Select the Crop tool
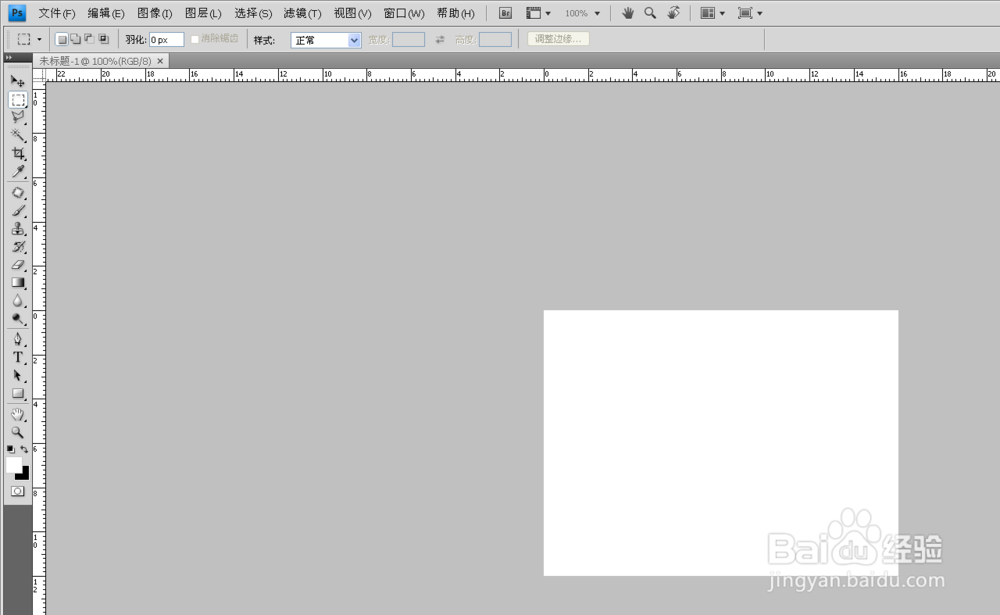The height and width of the screenshot is (615, 1000). coord(18,154)
